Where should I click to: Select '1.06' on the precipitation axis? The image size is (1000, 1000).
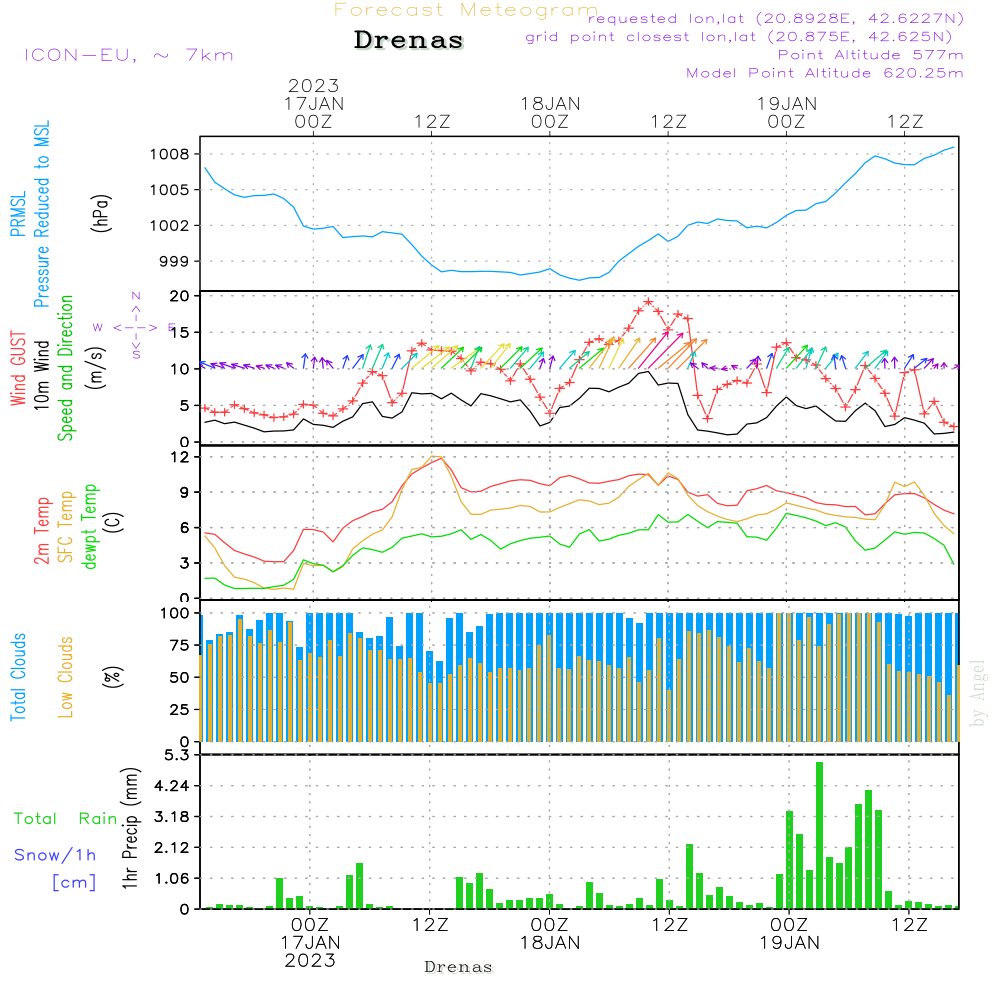click(x=172, y=879)
